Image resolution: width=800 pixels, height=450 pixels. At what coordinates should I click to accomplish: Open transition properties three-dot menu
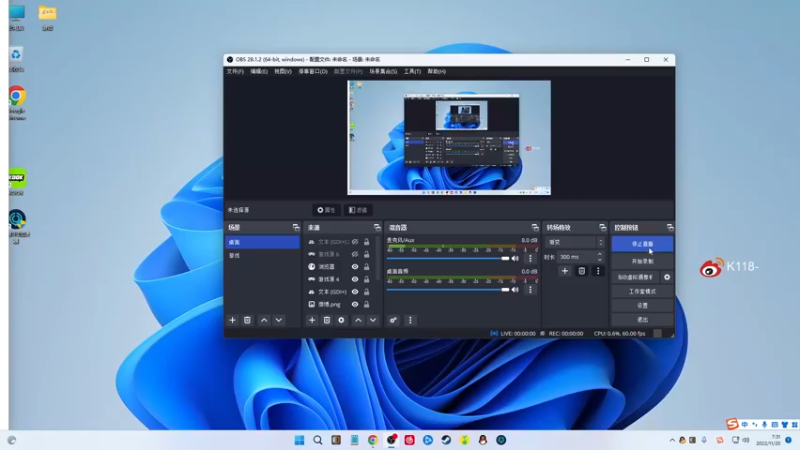pos(598,271)
